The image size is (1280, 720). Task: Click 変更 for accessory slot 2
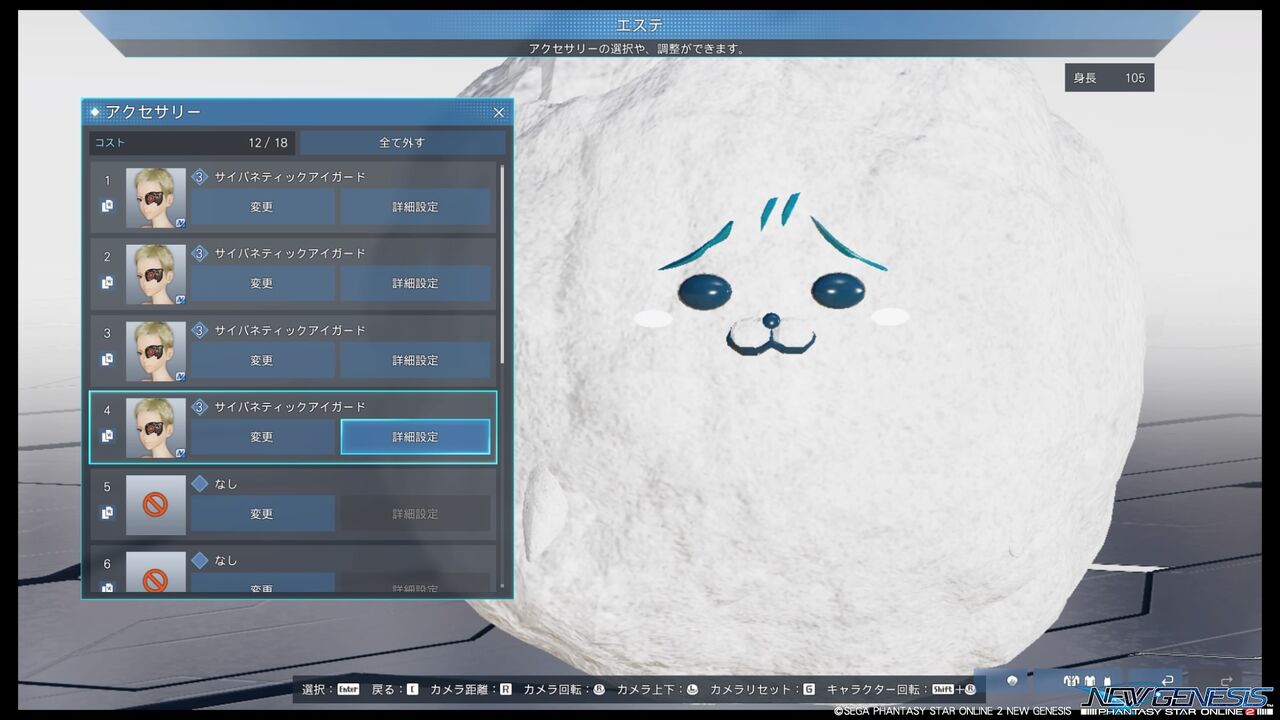coord(262,284)
